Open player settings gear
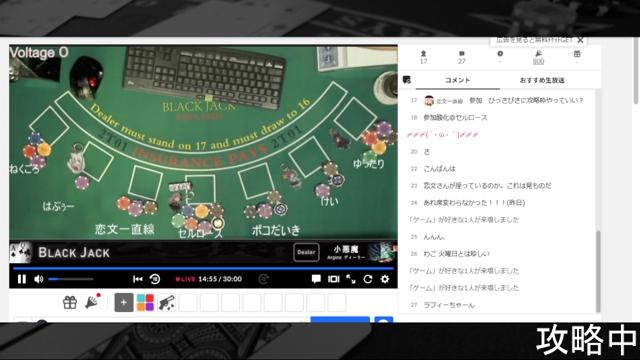Screen dimensions: 640x360 point(385,279)
